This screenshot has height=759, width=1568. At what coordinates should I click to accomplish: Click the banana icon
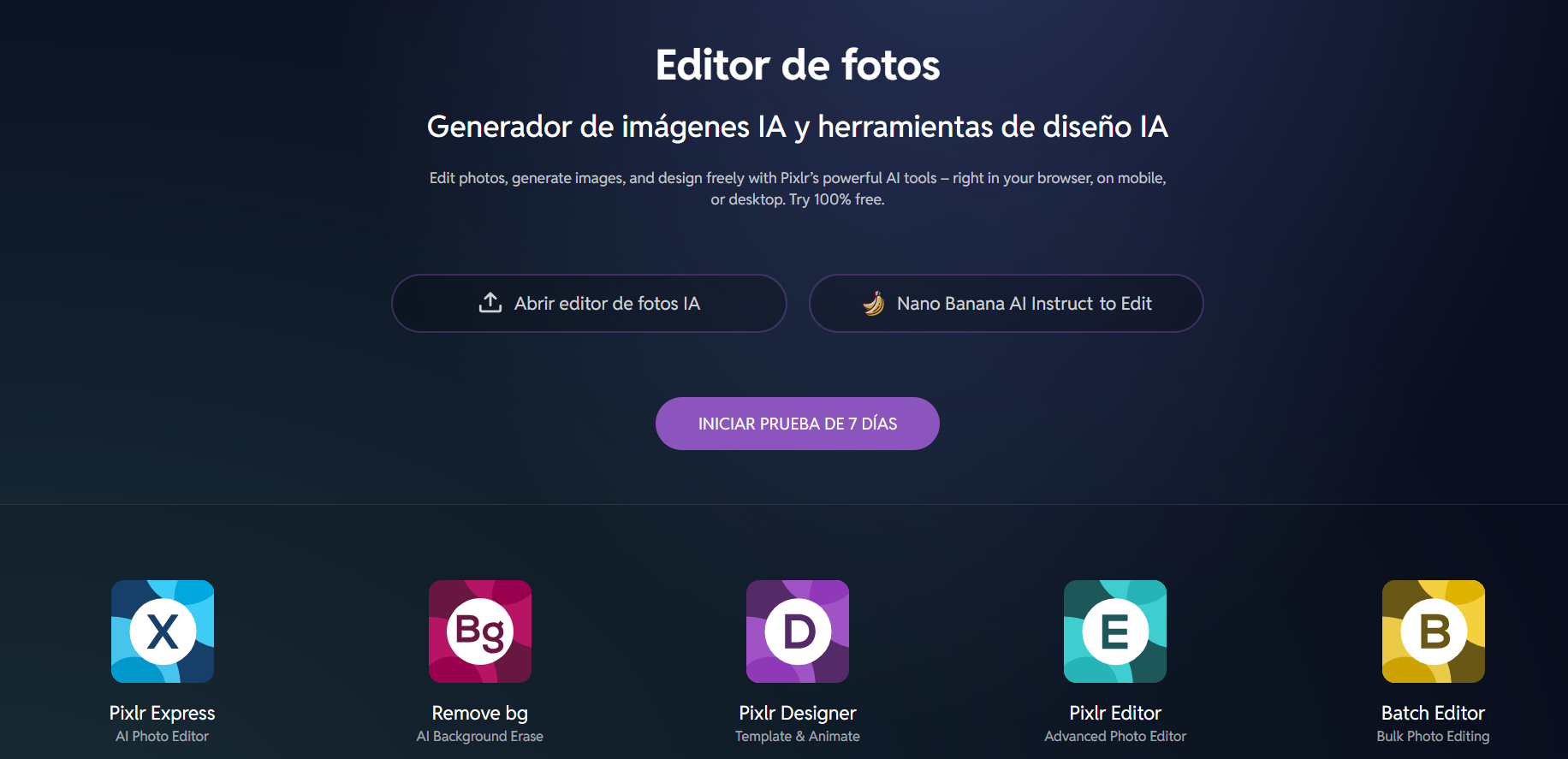pyautogui.click(x=873, y=303)
